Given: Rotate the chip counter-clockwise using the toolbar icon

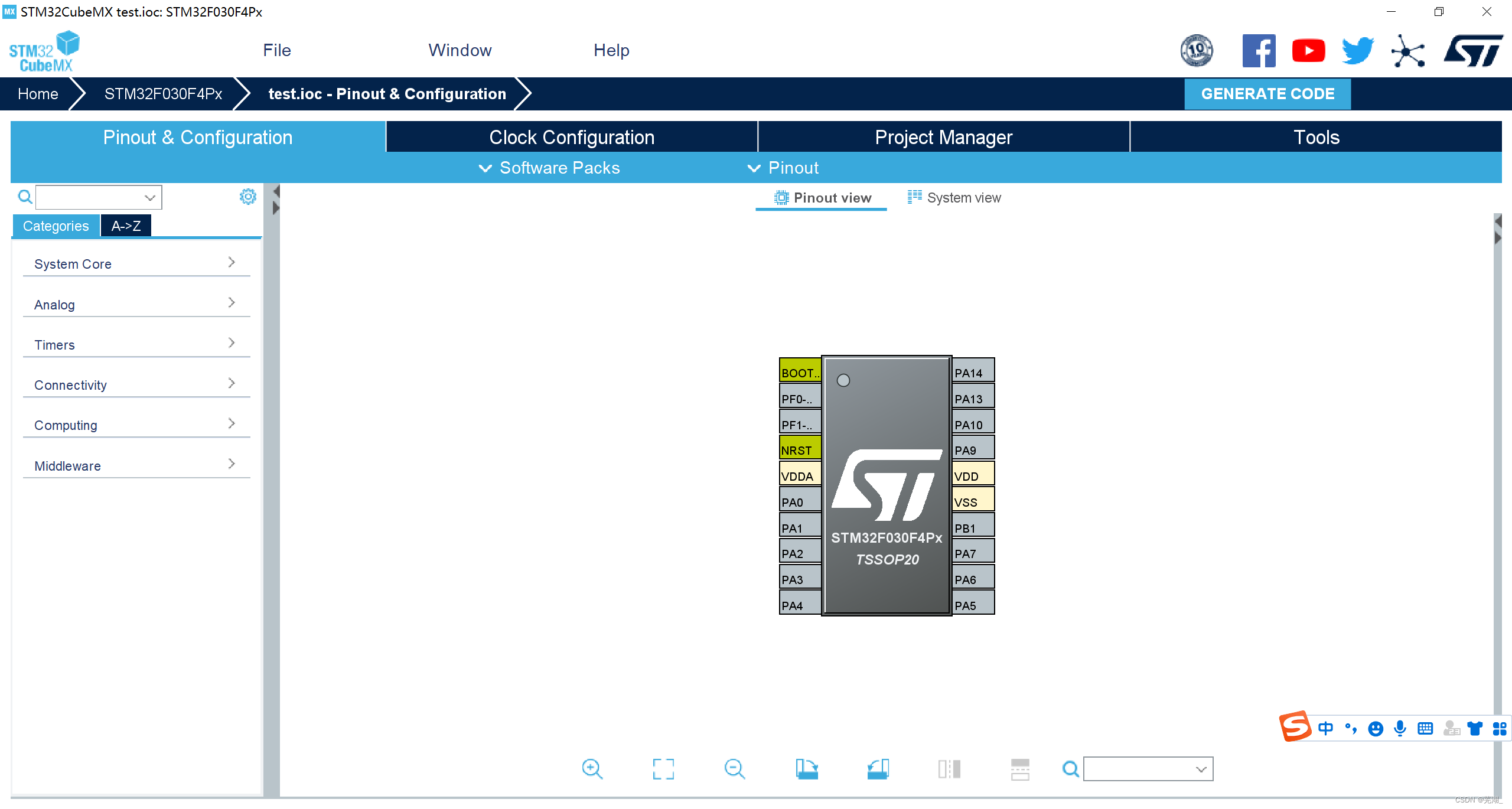Looking at the screenshot, I should tap(878, 769).
